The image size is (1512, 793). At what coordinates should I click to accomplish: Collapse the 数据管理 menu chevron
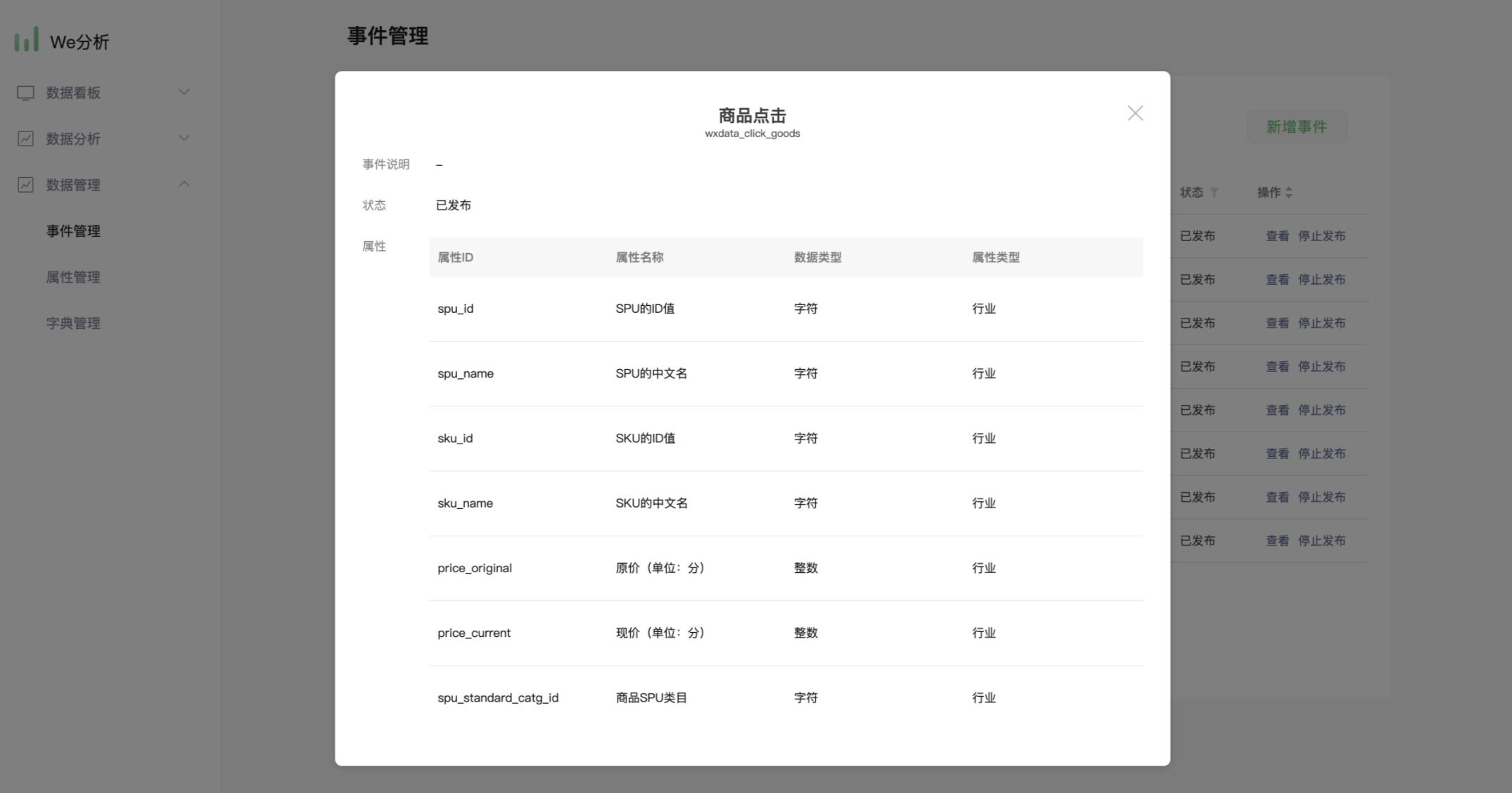click(184, 184)
